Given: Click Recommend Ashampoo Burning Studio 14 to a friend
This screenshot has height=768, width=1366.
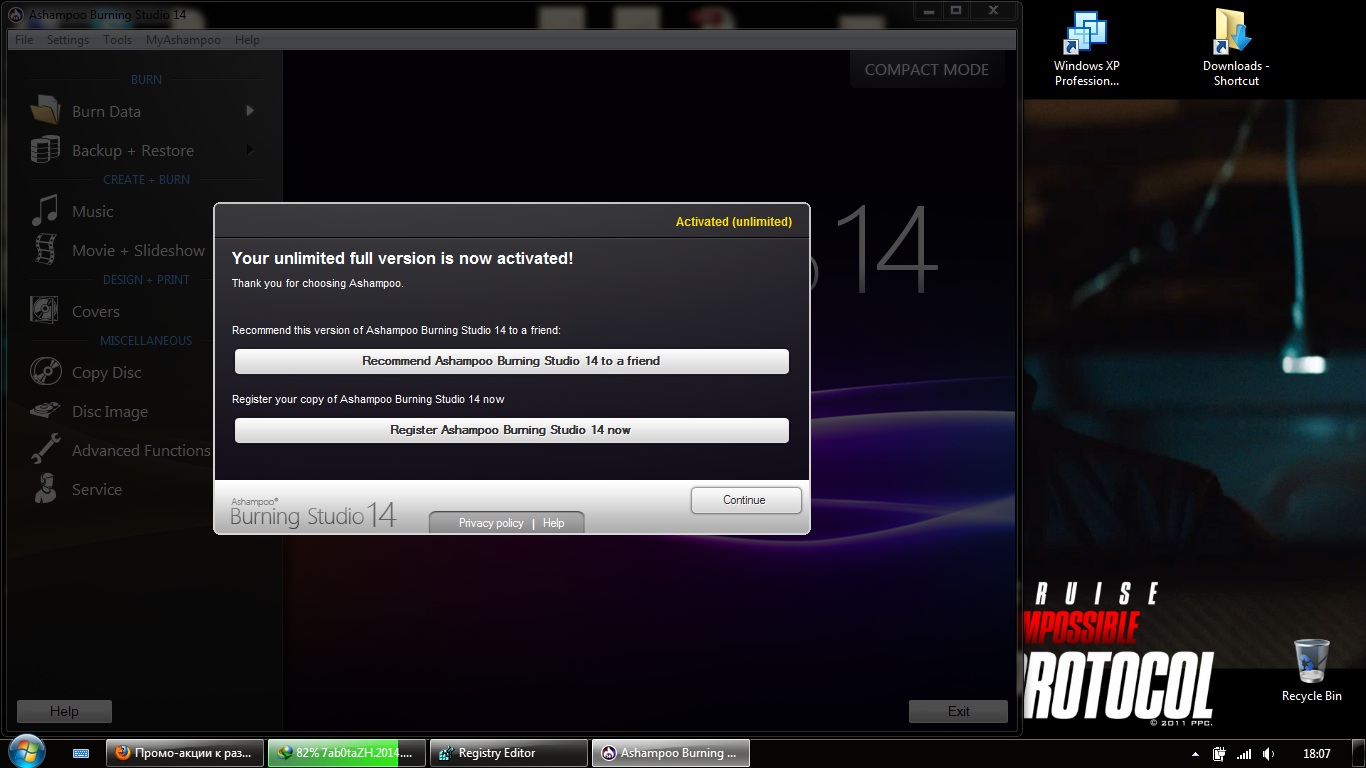Looking at the screenshot, I should click(511, 361).
